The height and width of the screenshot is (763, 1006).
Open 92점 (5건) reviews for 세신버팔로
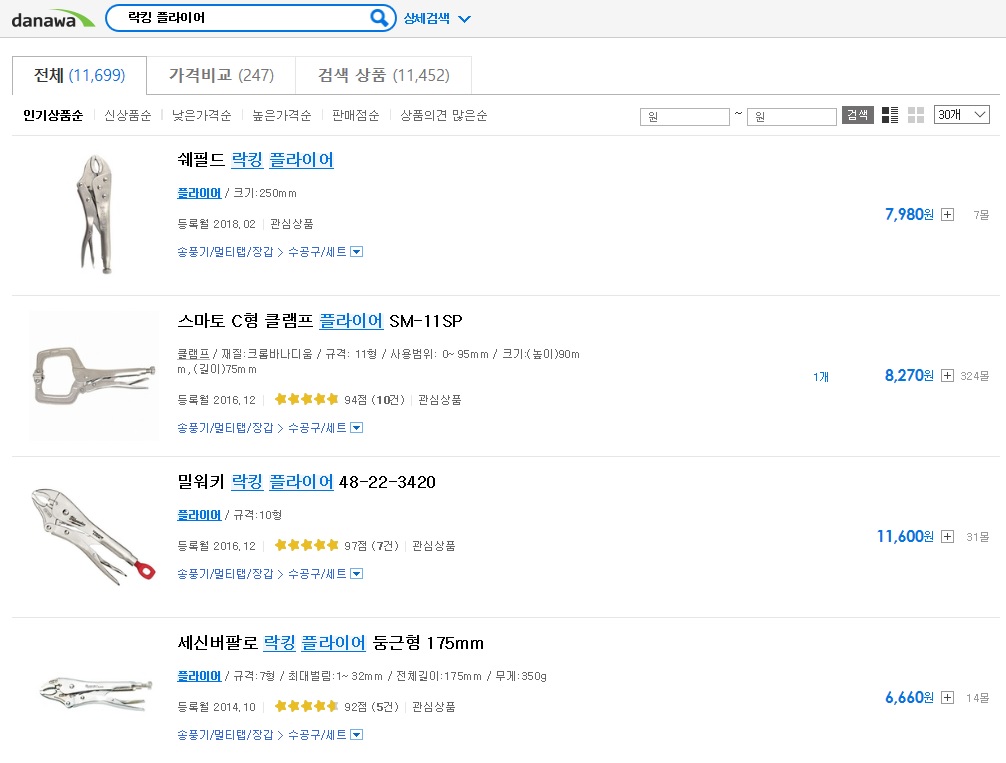coord(336,707)
